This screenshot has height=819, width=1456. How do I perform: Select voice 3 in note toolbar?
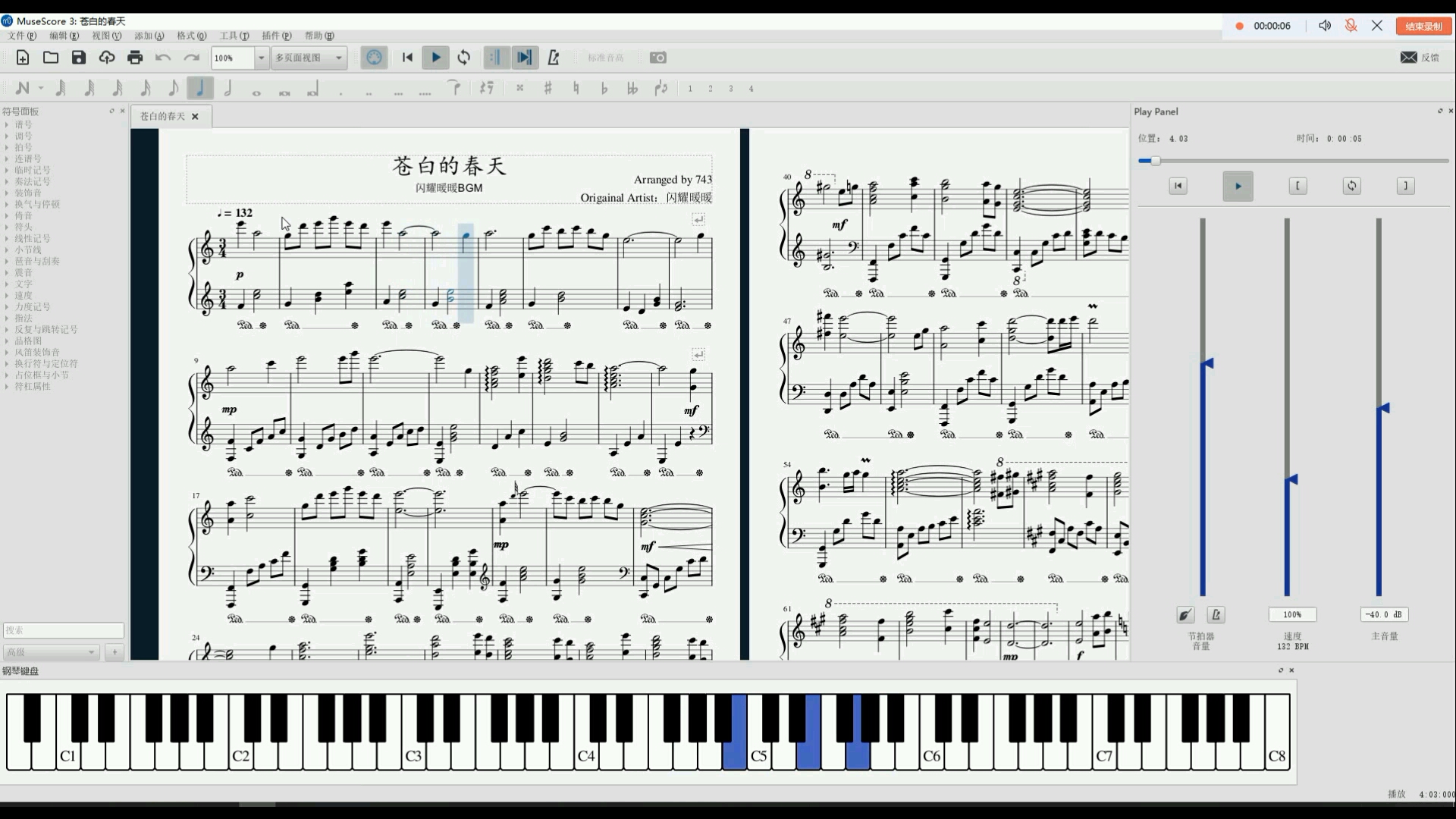pyautogui.click(x=731, y=89)
